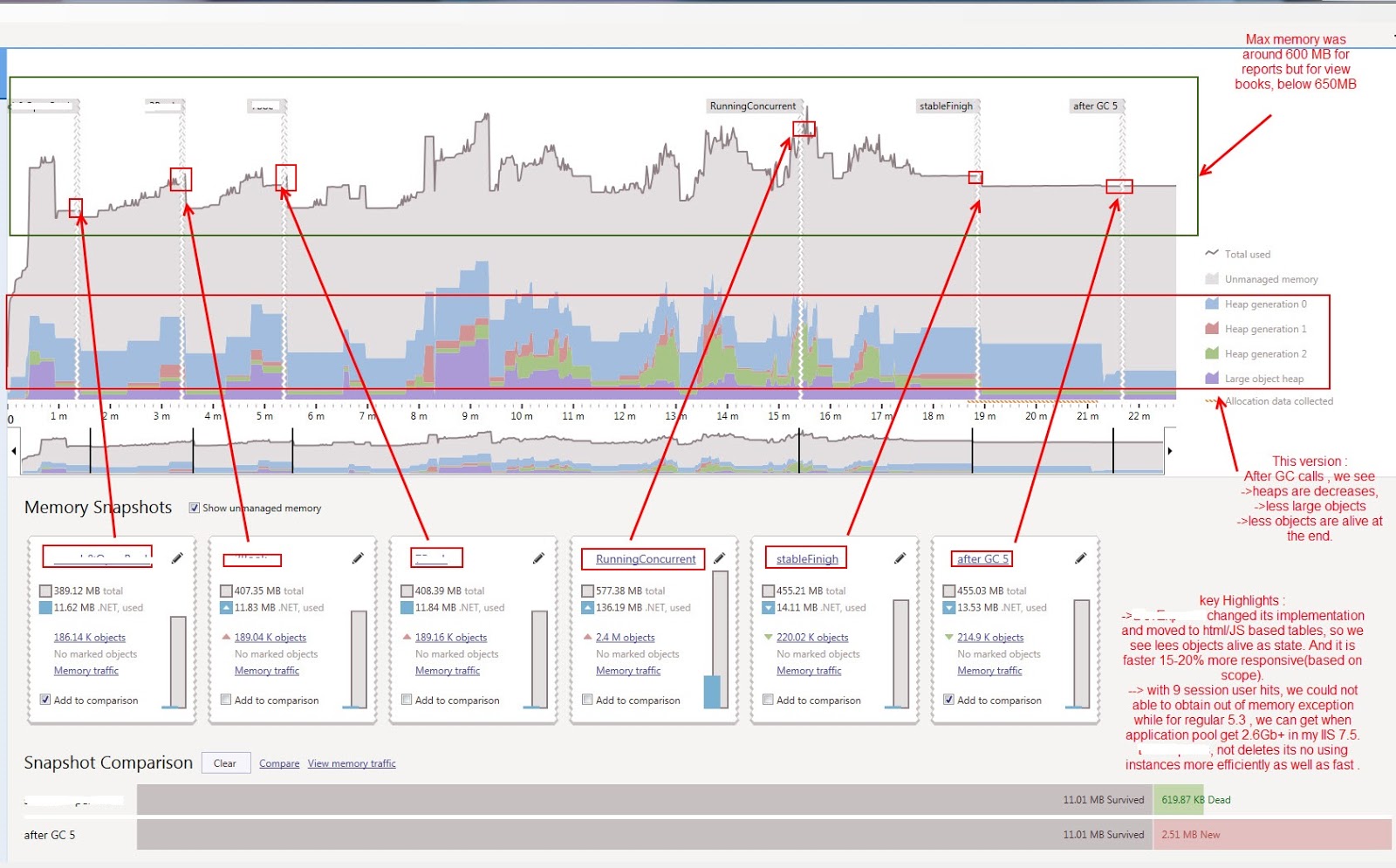Click the Memory Snapshots heading

(x=98, y=508)
